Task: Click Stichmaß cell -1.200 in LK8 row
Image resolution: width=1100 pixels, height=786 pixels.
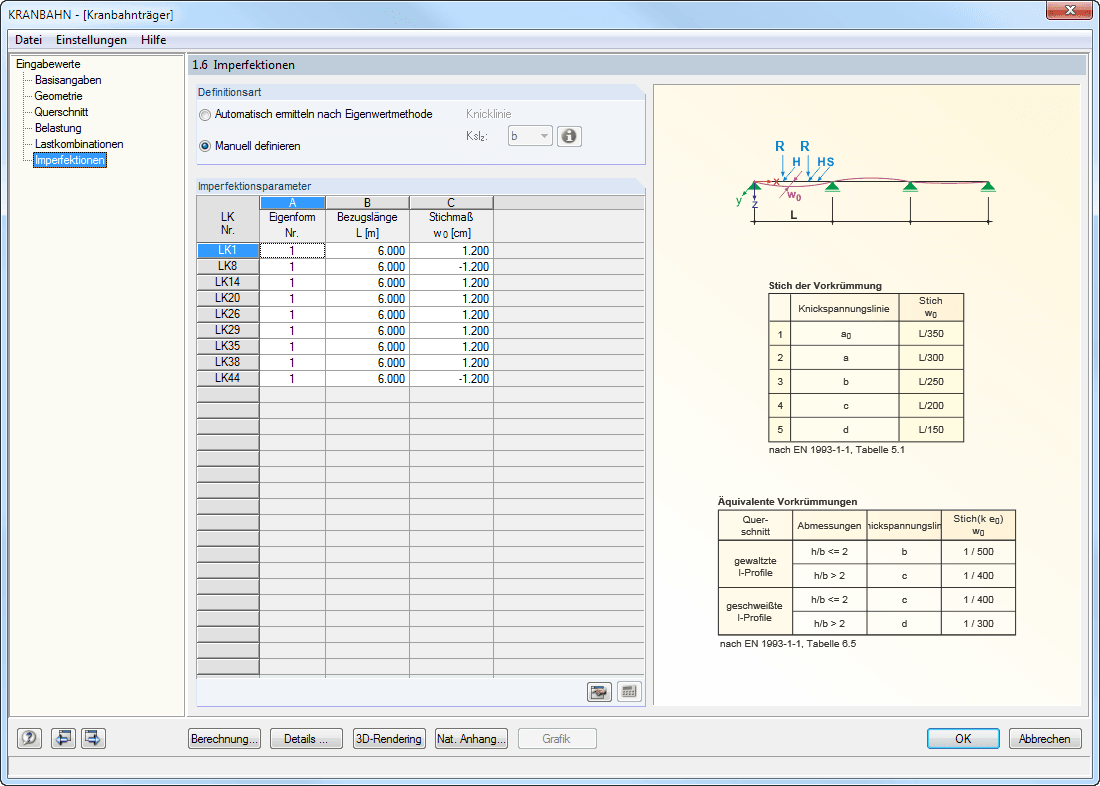Action: click(x=451, y=267)
